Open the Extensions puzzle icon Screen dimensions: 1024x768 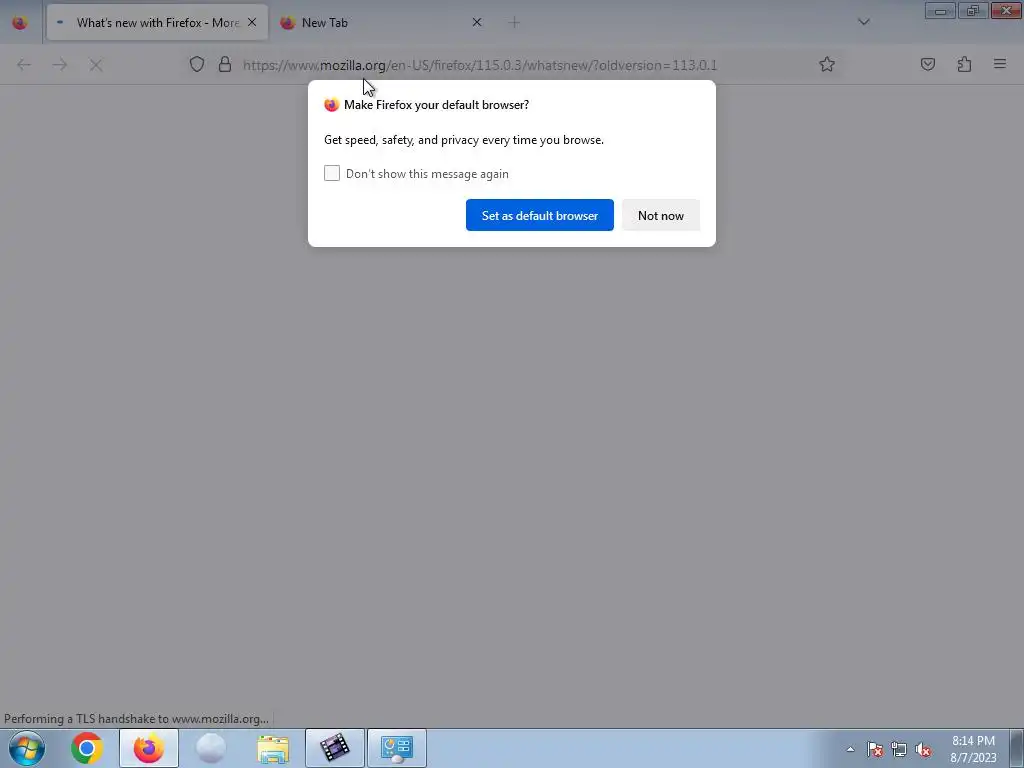point(964,64)
